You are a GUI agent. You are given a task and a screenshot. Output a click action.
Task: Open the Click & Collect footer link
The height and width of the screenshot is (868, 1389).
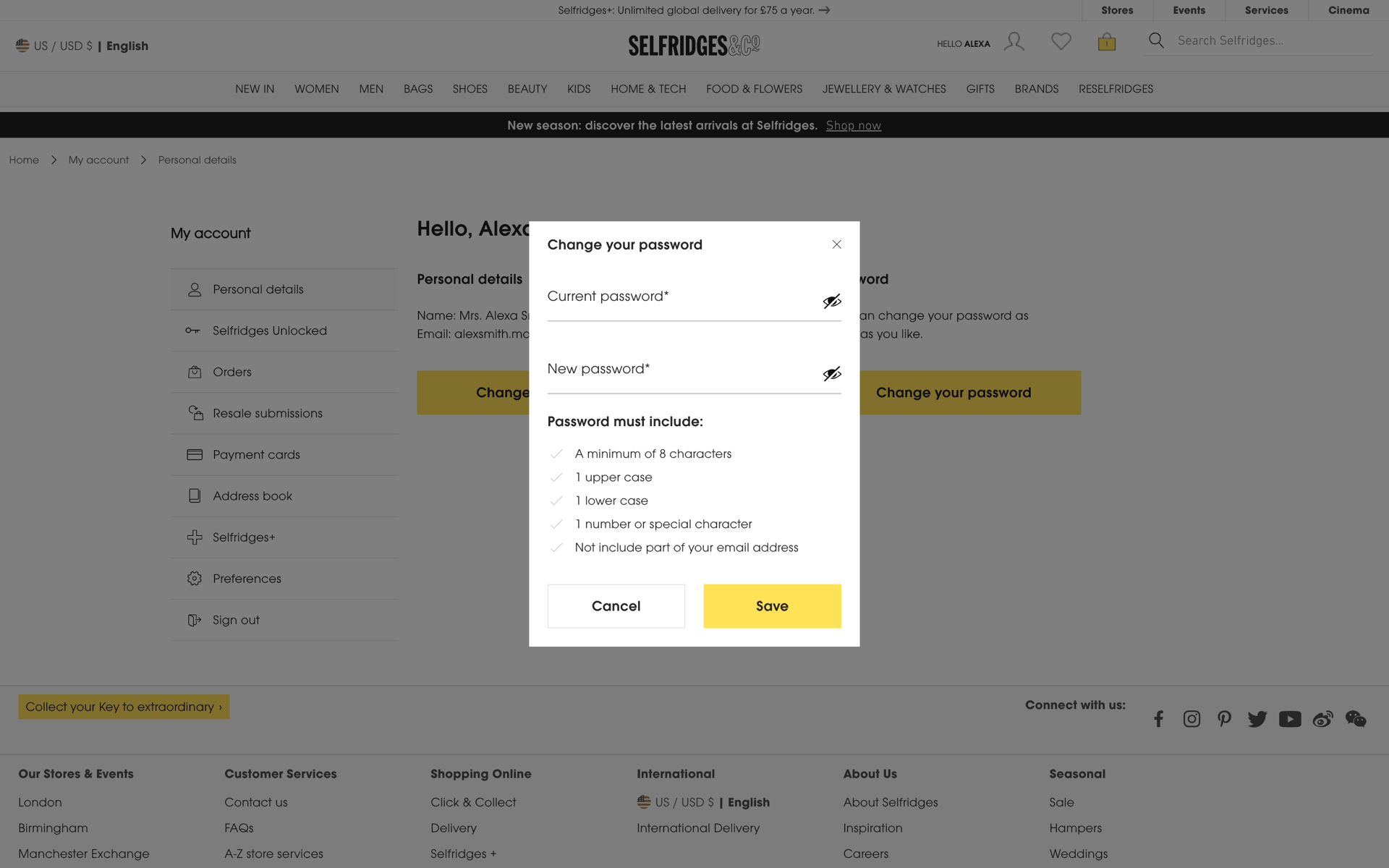(473, 802)
